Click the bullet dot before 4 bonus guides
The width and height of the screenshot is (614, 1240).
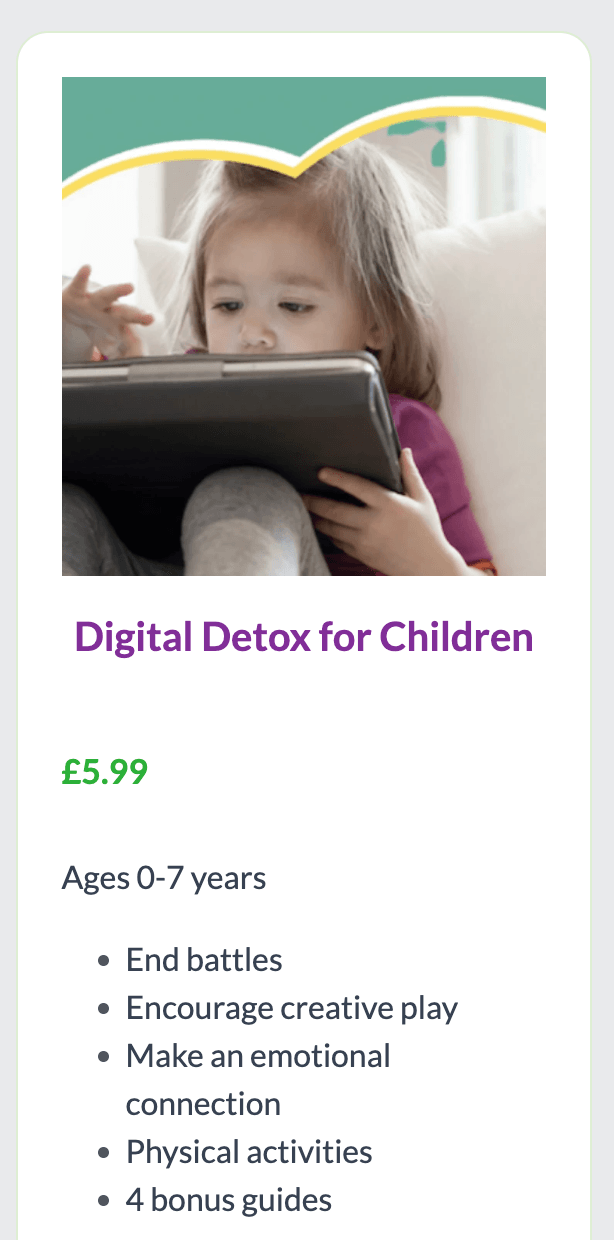pyautogui.click(x=104, y=1202)
